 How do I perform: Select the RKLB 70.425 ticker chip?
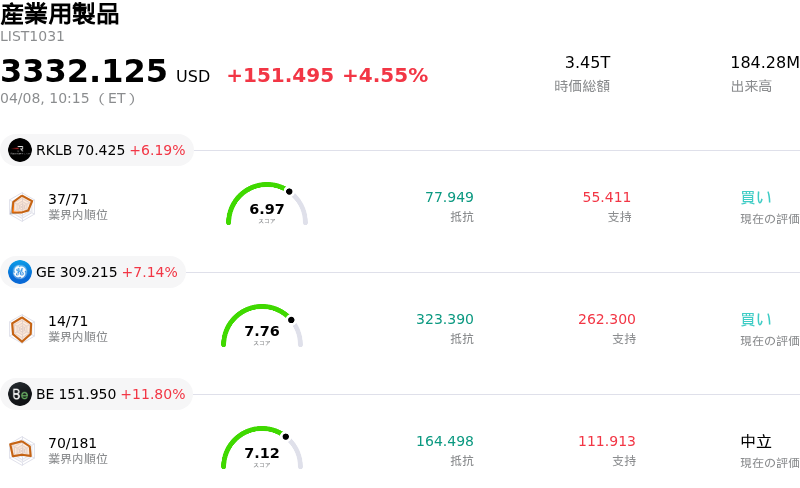click(97, 150)
